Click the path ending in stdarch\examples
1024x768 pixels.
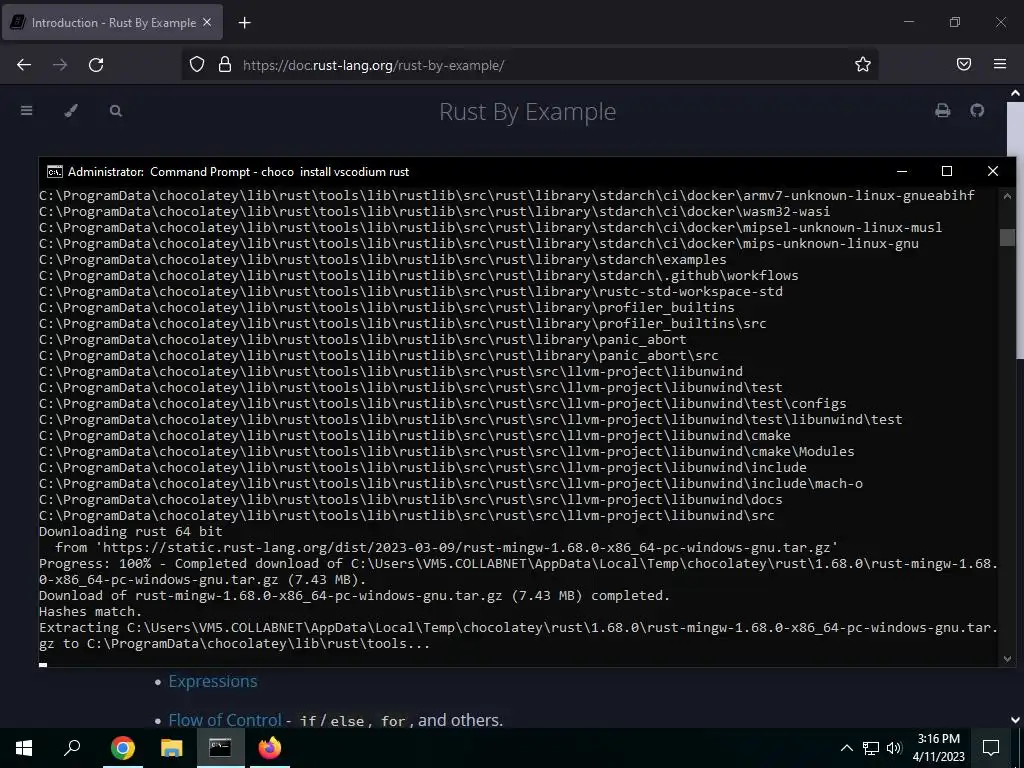tap(383, 259)
